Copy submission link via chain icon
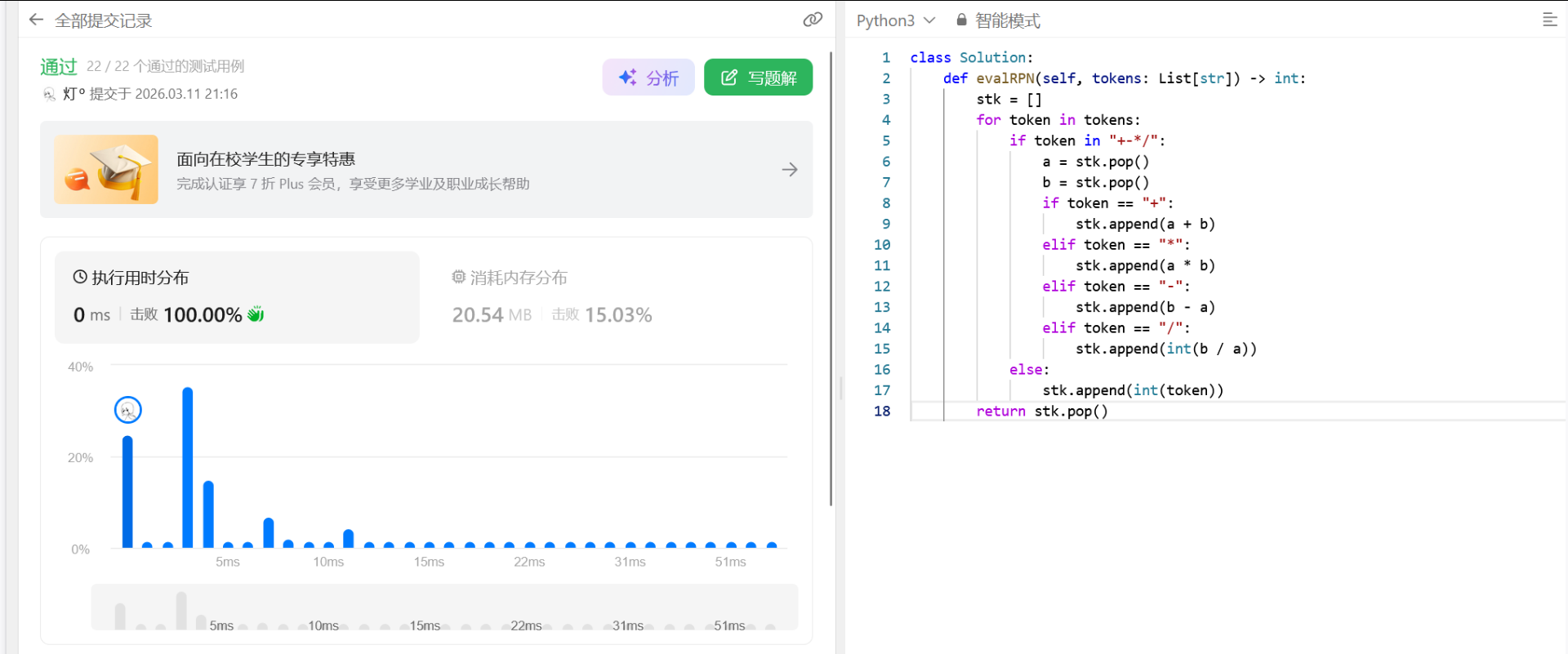The image size is (1568, 654). [x=812, y=20]
